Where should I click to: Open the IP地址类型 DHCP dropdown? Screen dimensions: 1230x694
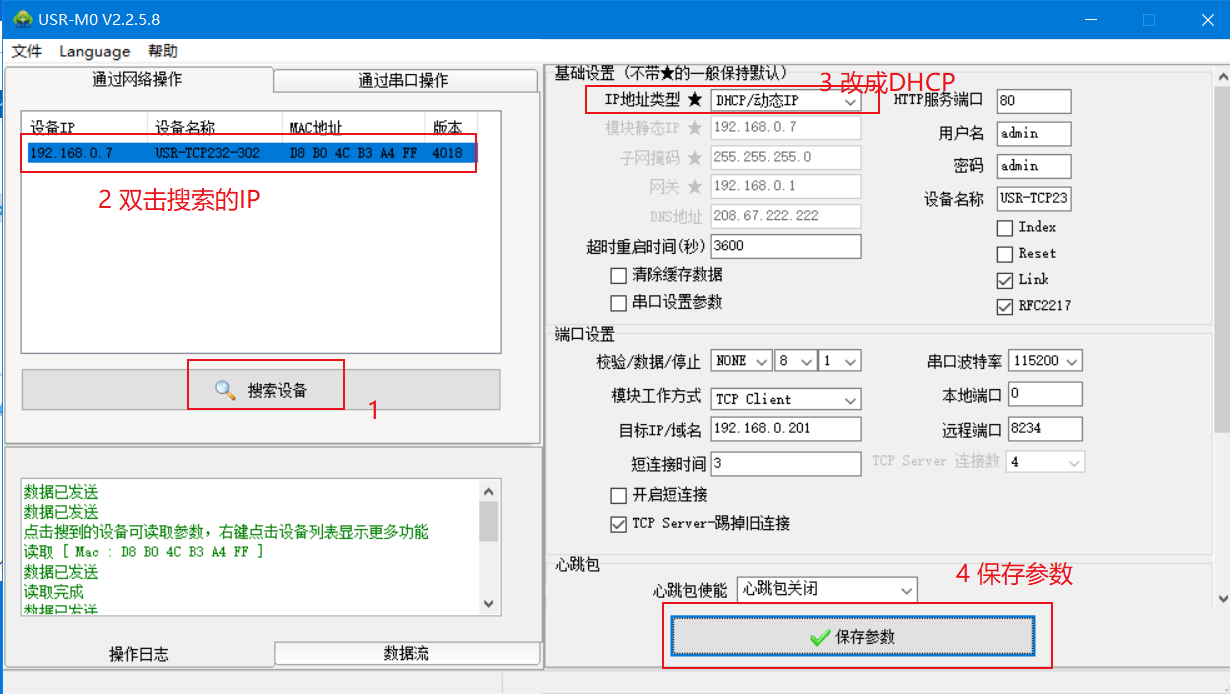785,101
